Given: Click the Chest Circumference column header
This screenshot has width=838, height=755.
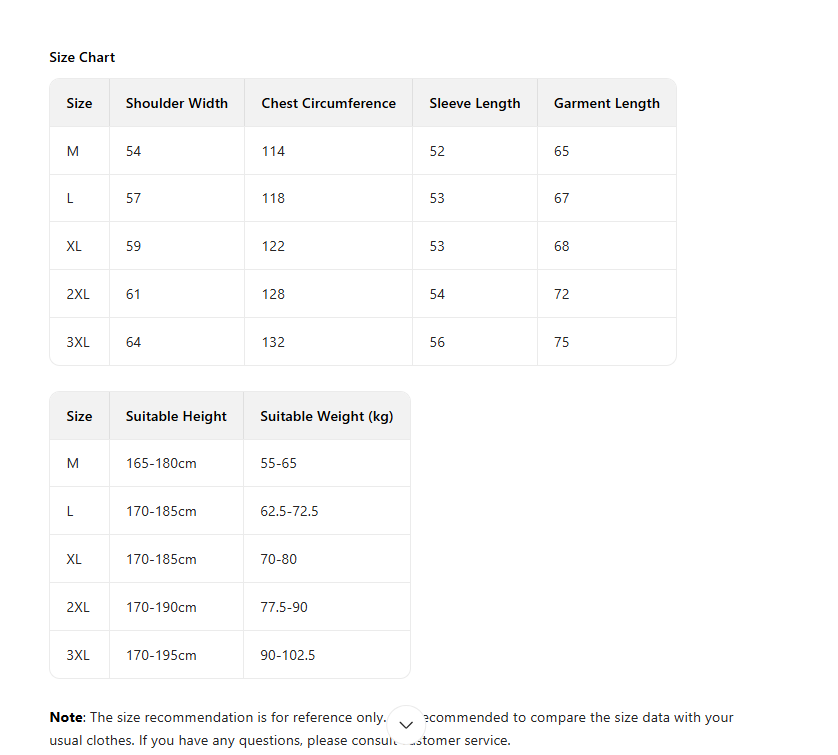Looking at the screenshot, I should click(x=328, y=103).
